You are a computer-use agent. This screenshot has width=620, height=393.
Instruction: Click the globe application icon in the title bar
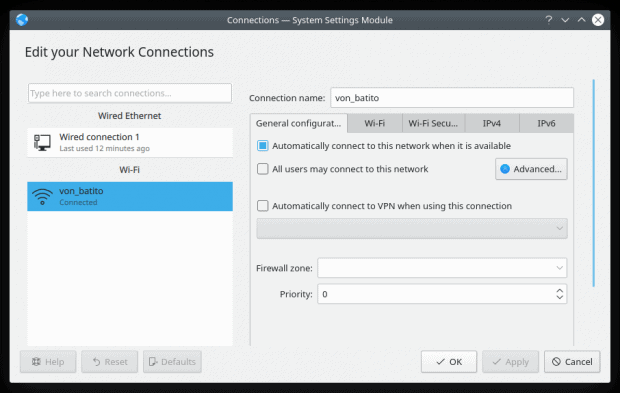coord(22,20)
